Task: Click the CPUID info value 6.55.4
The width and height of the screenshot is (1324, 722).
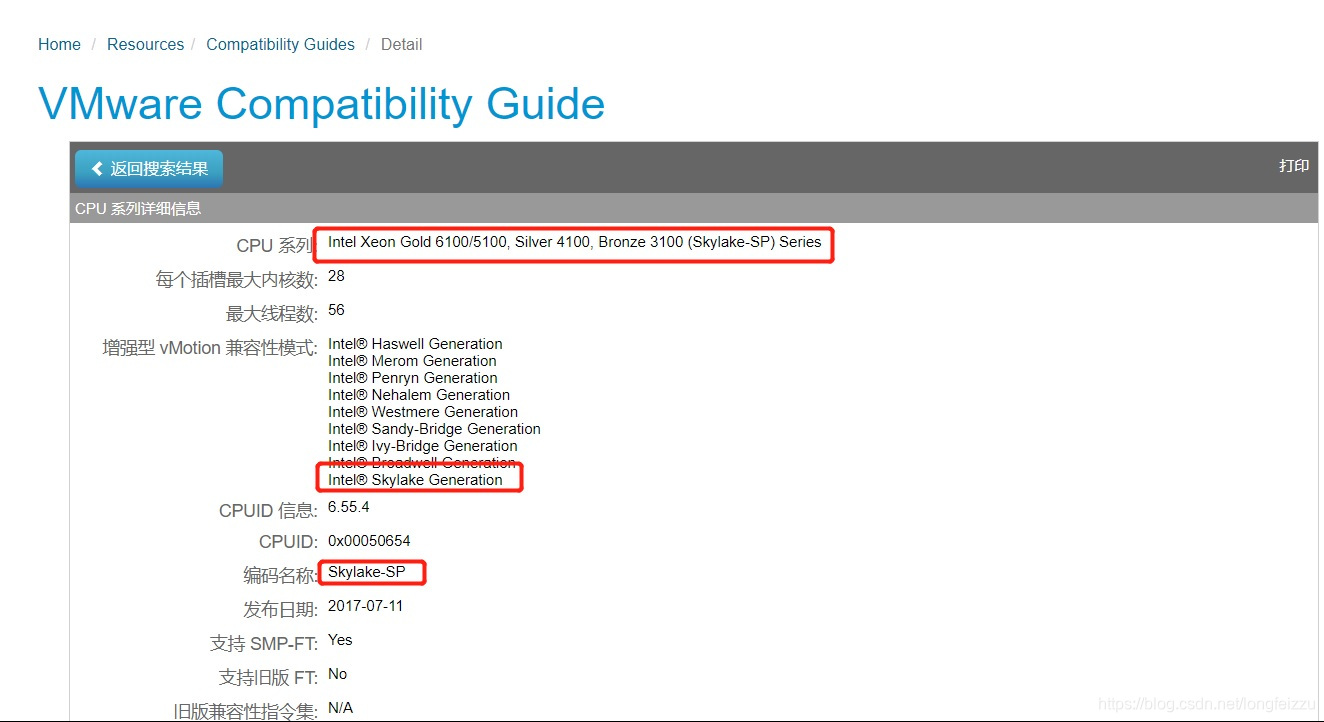Action: click(x=348, y=507)
